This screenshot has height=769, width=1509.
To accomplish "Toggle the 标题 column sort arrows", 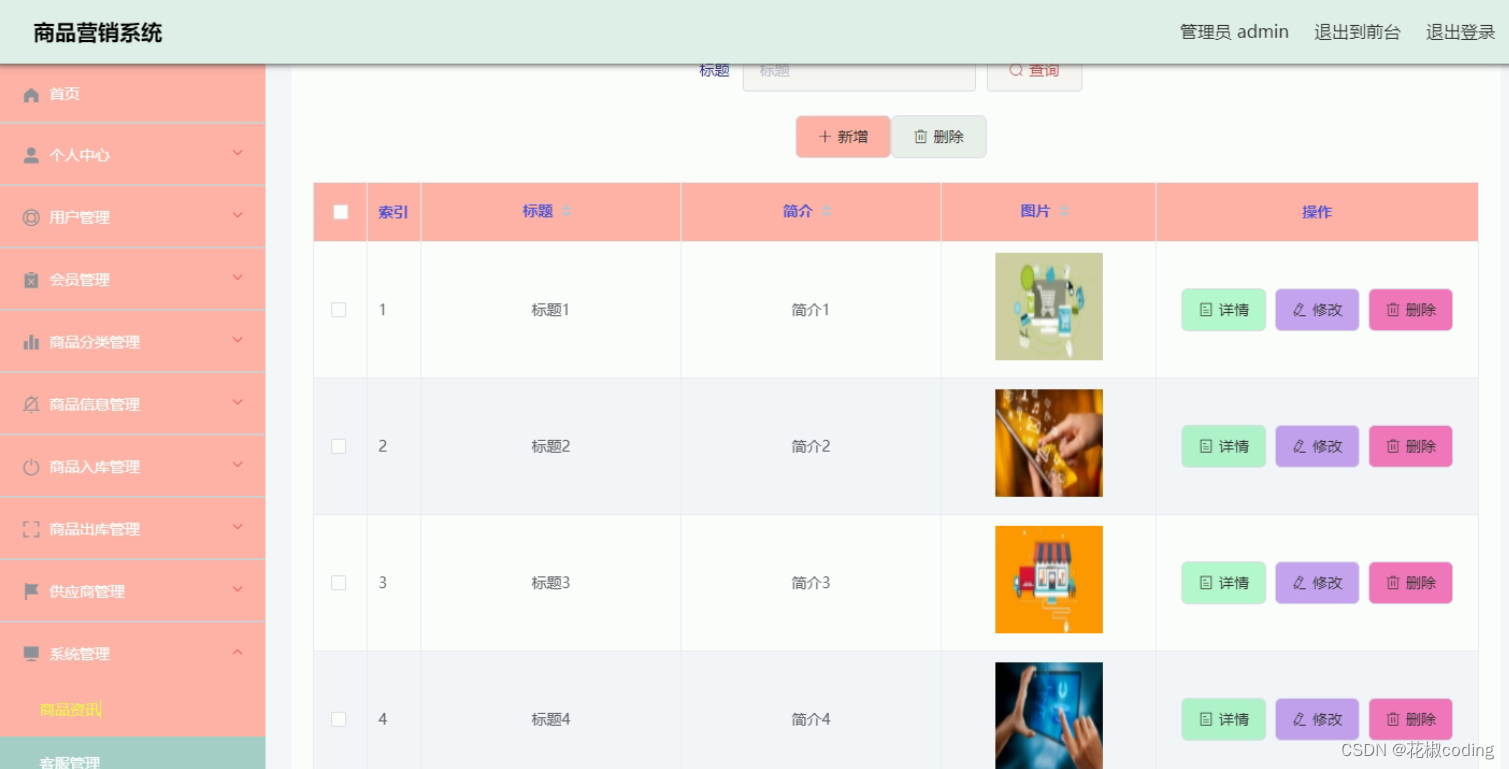I will [568, 211].
